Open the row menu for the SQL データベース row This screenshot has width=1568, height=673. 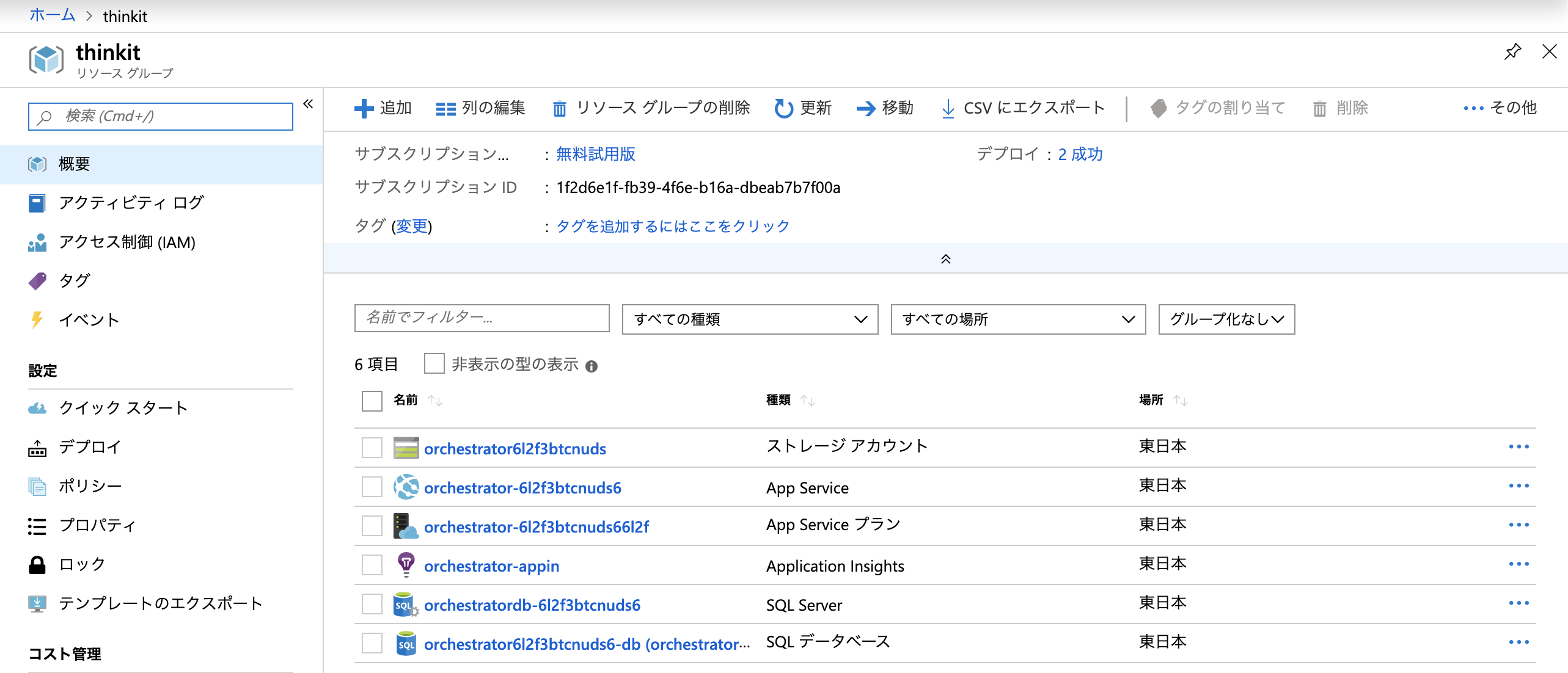pyautogui.click(x=1519, y=642)
